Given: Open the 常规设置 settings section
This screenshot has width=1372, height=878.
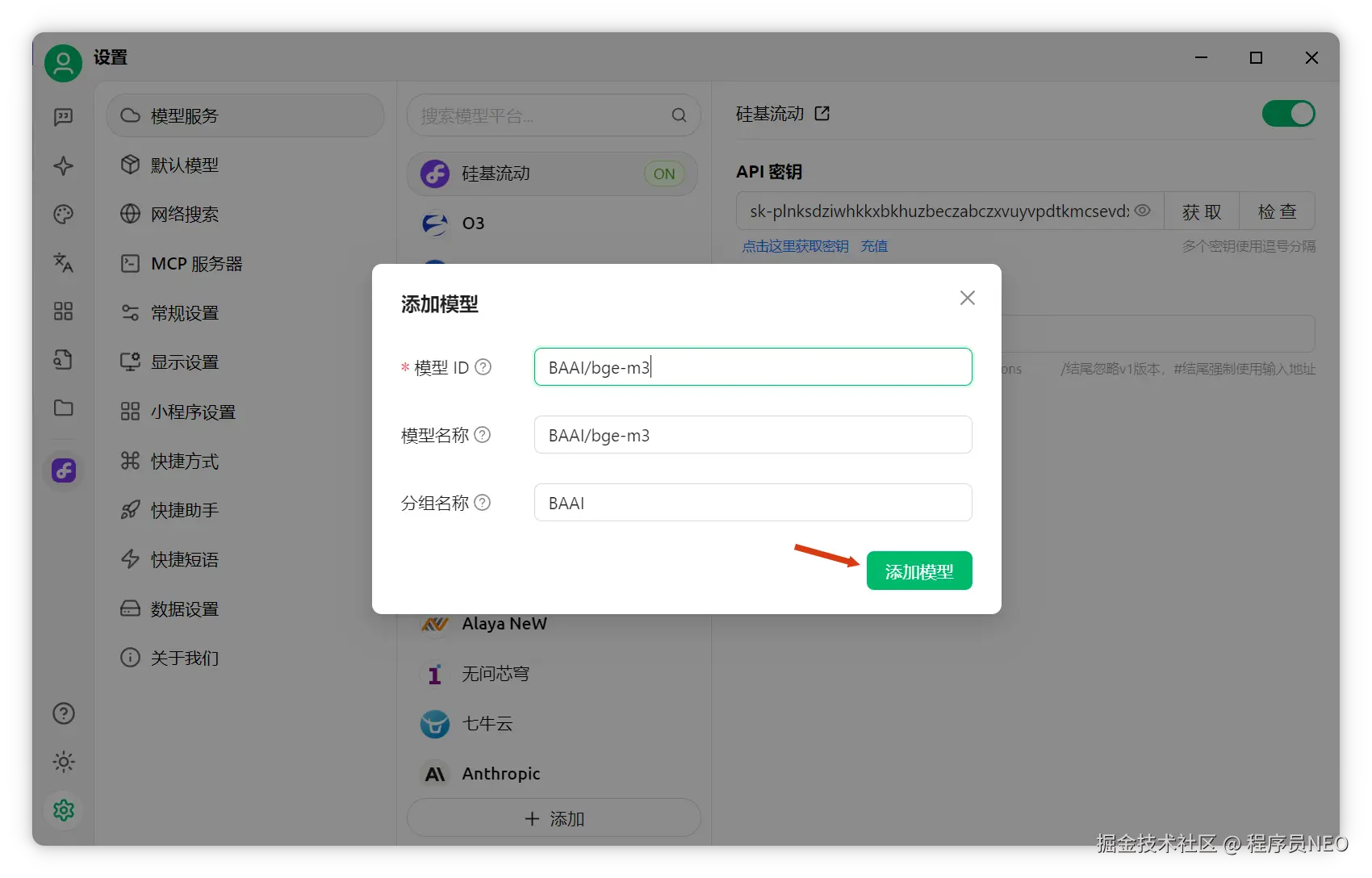Looking at the screenshot, I should tap(245, 312).
